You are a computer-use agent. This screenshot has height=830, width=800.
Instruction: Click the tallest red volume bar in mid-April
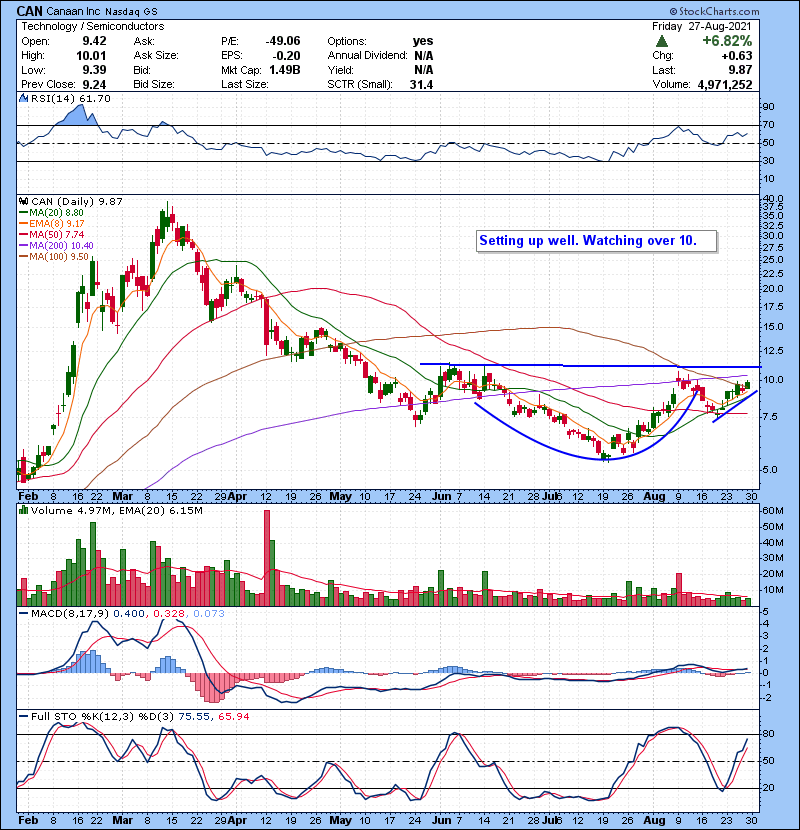267,557
